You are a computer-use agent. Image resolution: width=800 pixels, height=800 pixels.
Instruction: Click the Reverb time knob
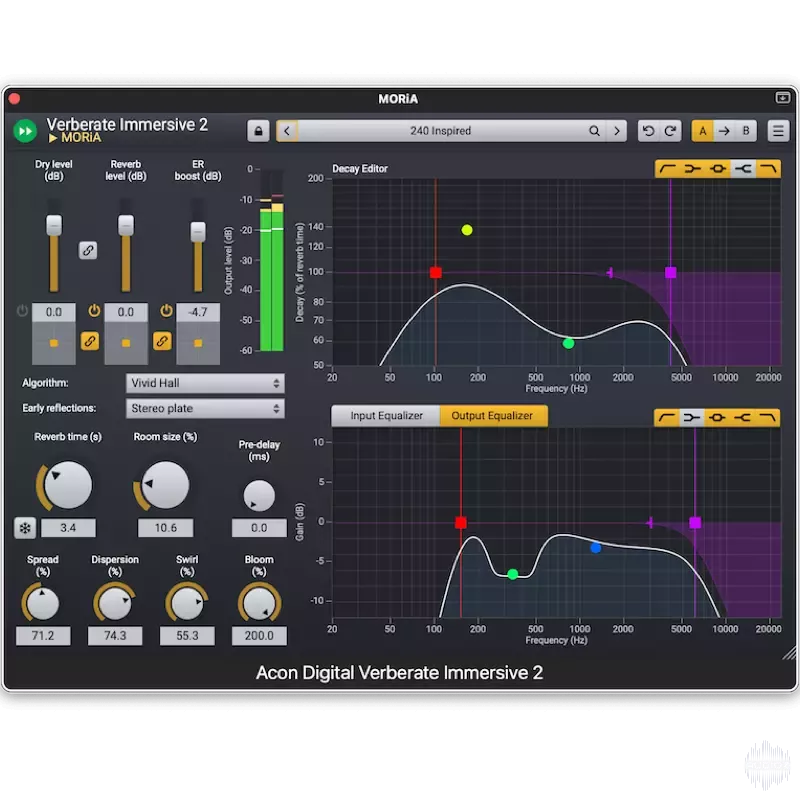click(67, 485)
